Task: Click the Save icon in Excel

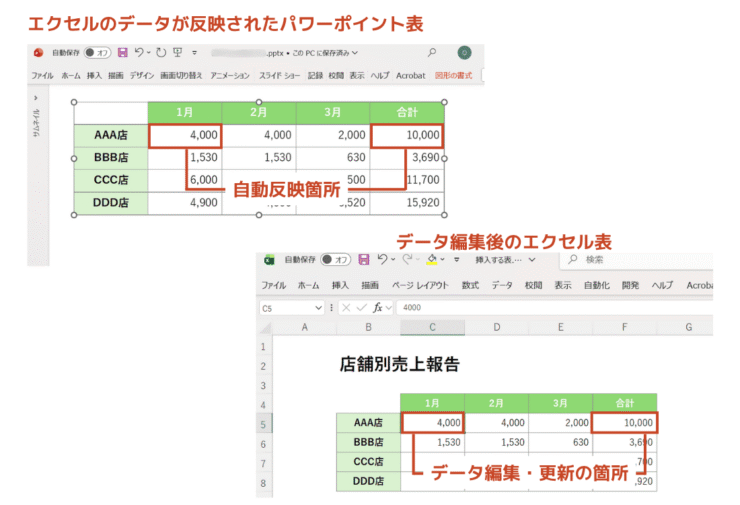Action: click(363, 260)
